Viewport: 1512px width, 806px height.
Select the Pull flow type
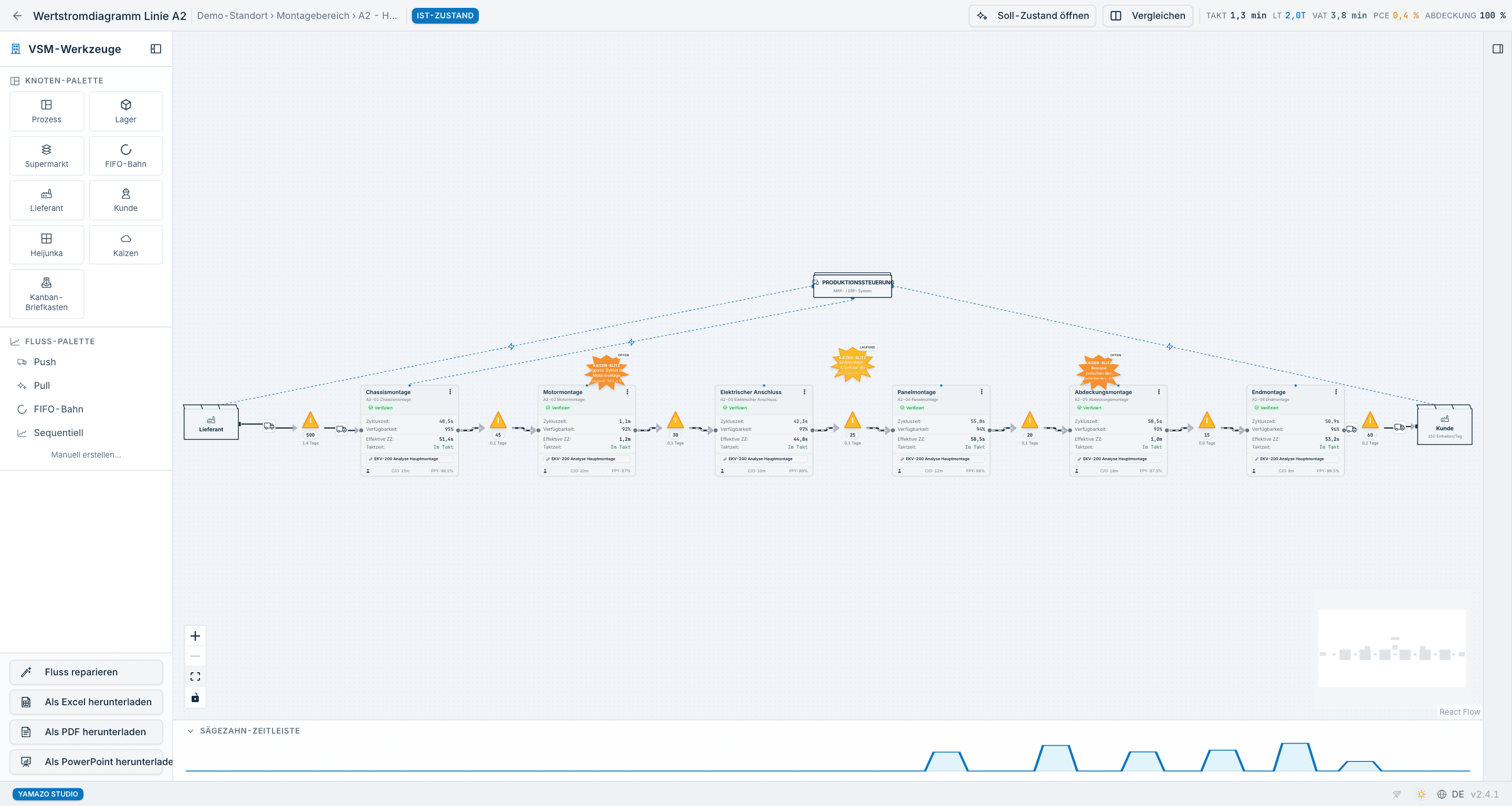click(86, 386)
